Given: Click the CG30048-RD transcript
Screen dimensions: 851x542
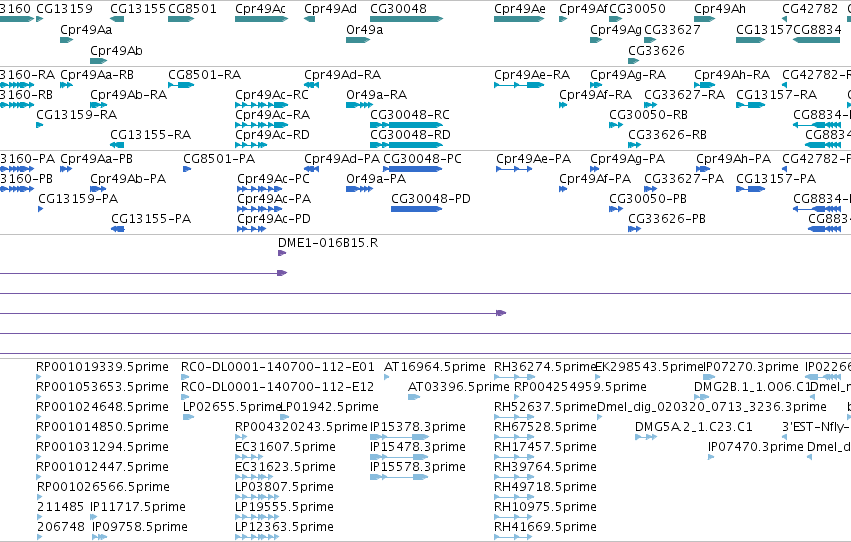Looking at the screenshot, I should [406, 145].
